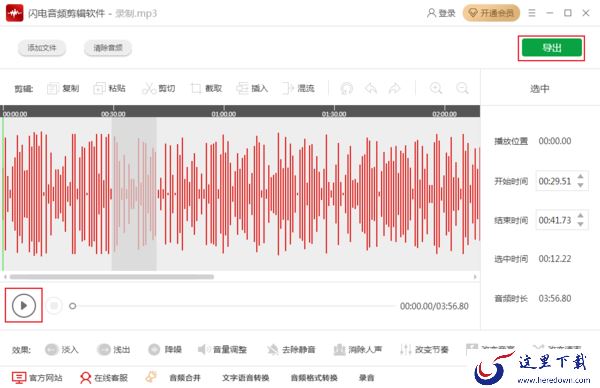Click the app logo icon
The height and width of the screenshot is (388, 600).
15,13
